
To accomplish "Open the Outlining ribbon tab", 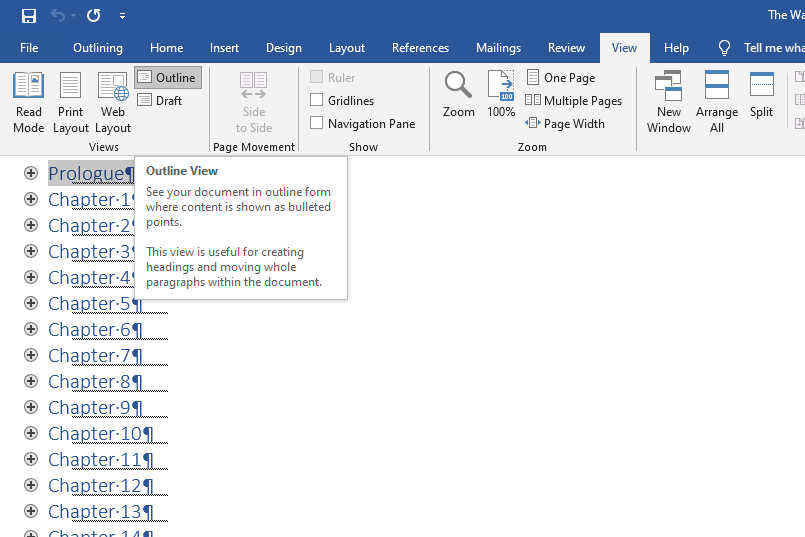I will tap(98, 48).
